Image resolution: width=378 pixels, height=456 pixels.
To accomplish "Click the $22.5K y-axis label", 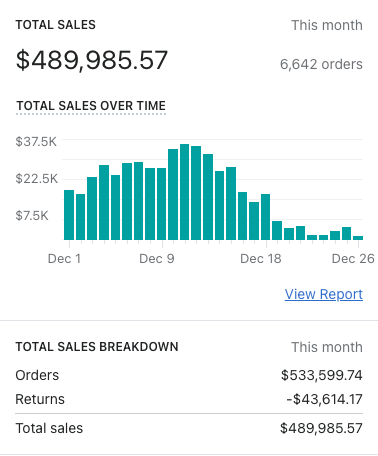I will (37, 179).
